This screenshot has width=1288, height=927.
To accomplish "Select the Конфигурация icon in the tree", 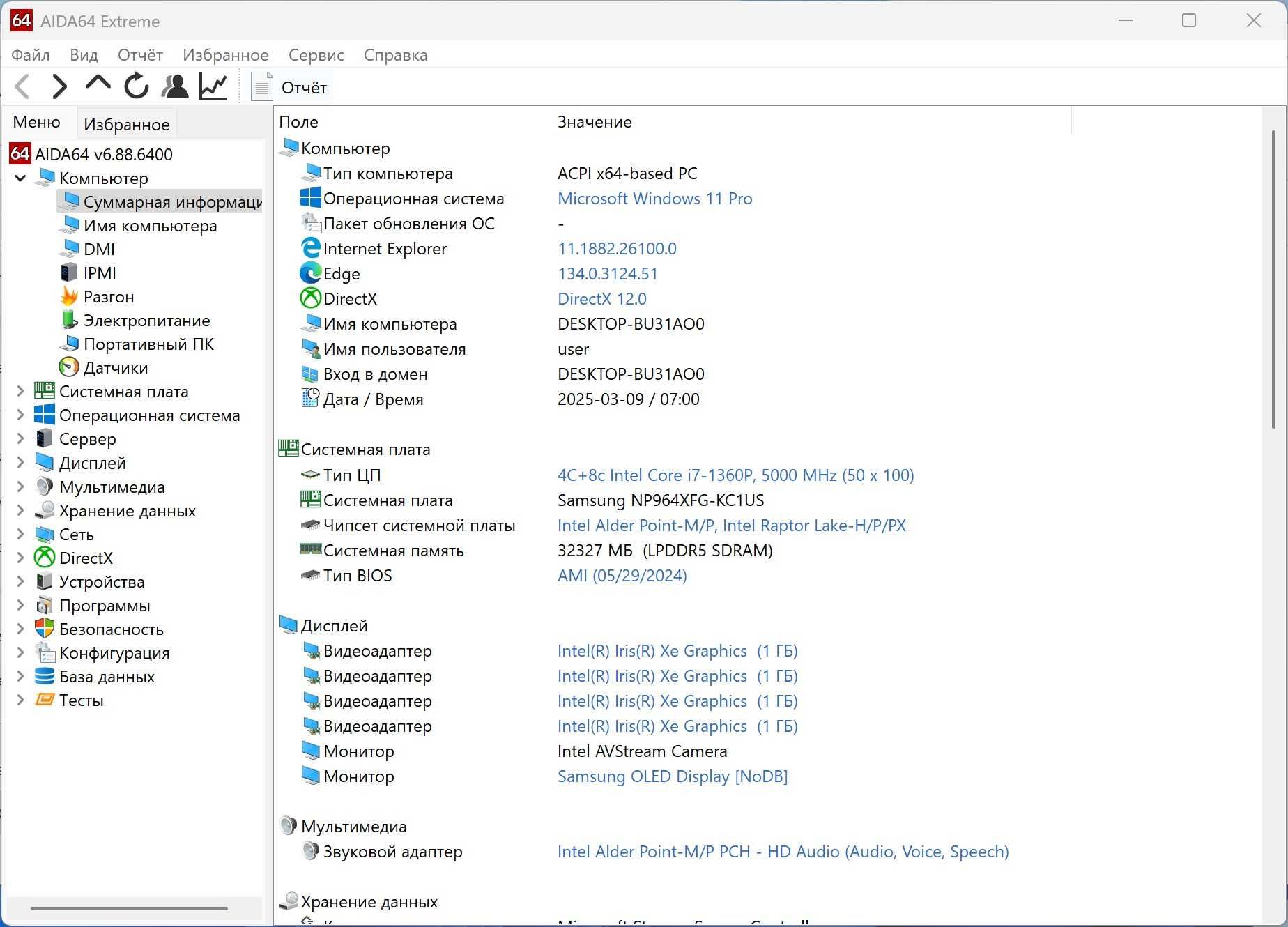I will pos(45,652).
